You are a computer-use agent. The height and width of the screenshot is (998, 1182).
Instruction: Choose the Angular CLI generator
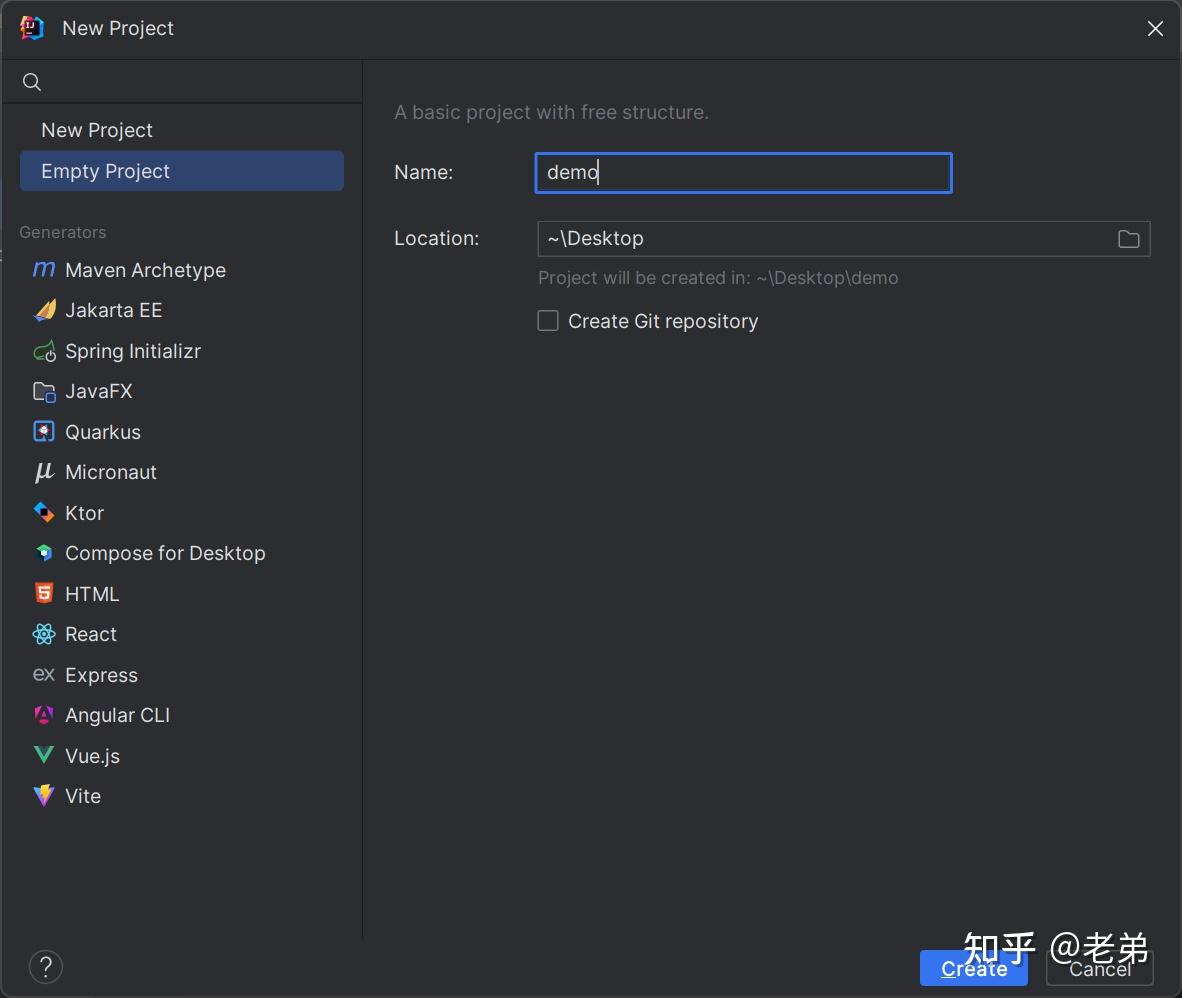tap(117, 715)
